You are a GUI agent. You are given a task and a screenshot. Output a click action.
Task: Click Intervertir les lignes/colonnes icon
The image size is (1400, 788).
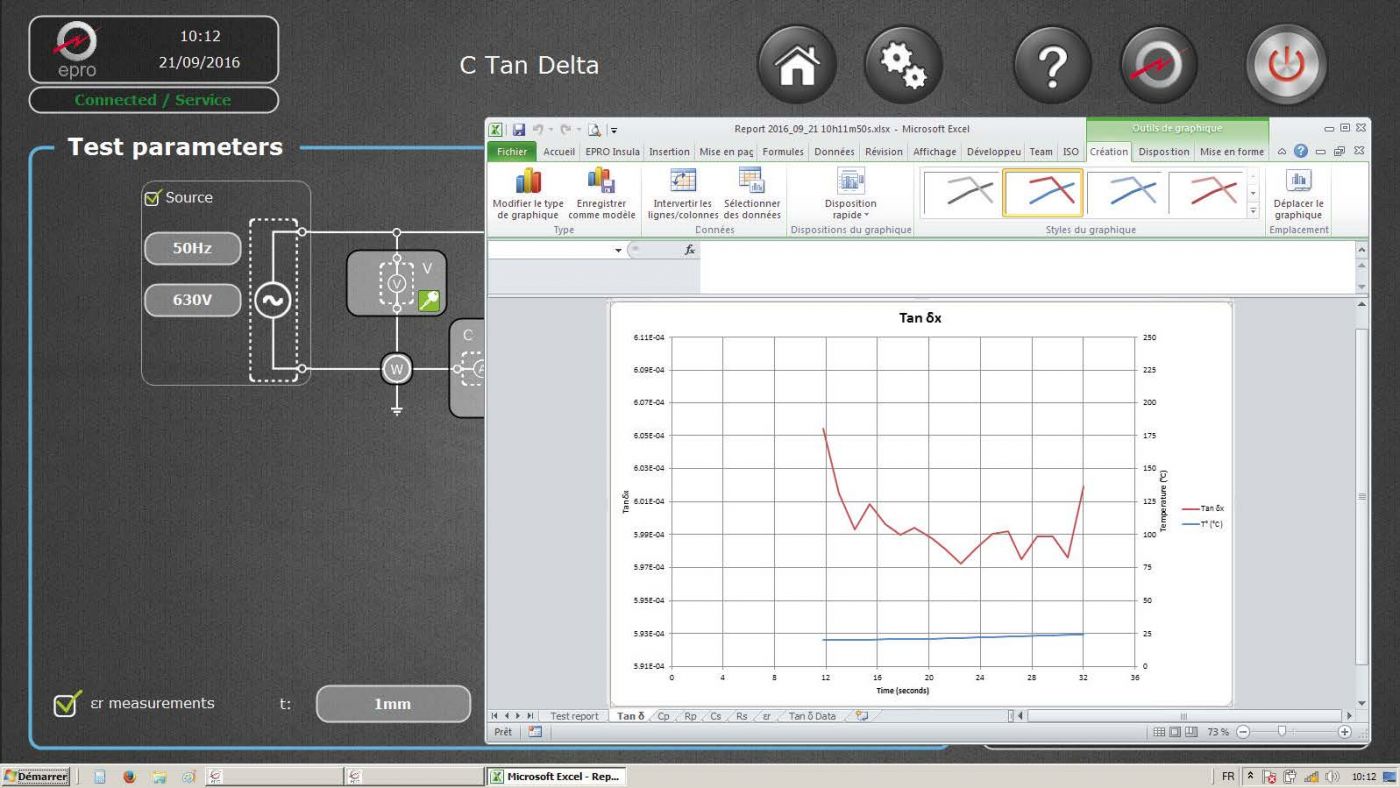[x=682, y=194]
